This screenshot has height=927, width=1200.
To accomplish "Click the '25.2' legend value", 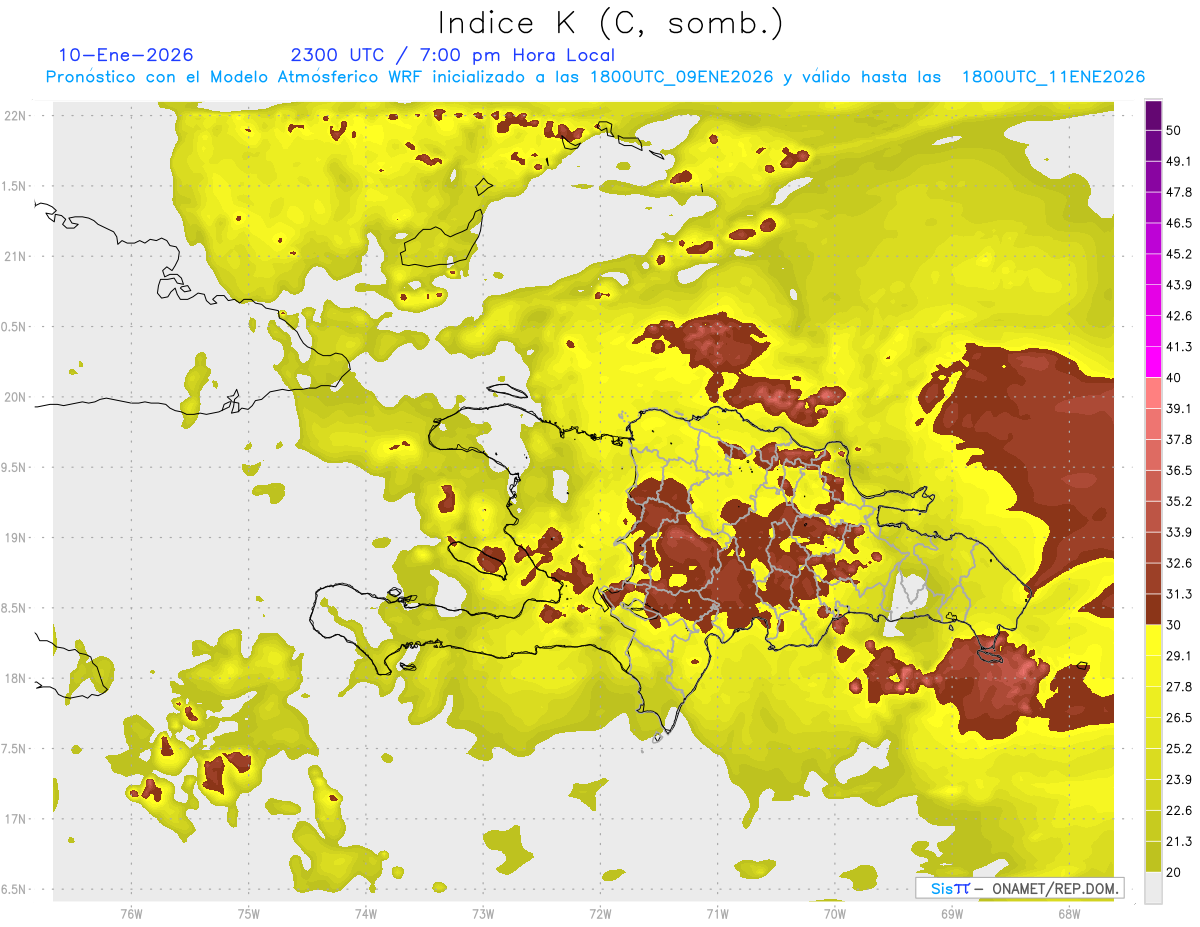I will point(1179,749).
